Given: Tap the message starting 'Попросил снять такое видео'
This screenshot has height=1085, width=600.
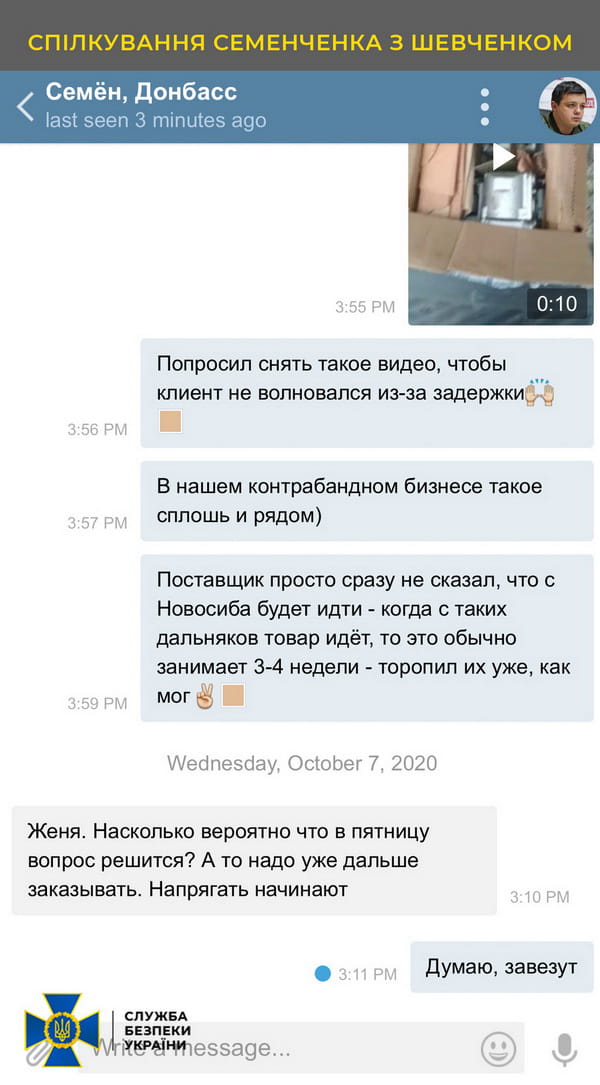Looking at the screenshot, I should pyautogui.click(x=367, y=393).
